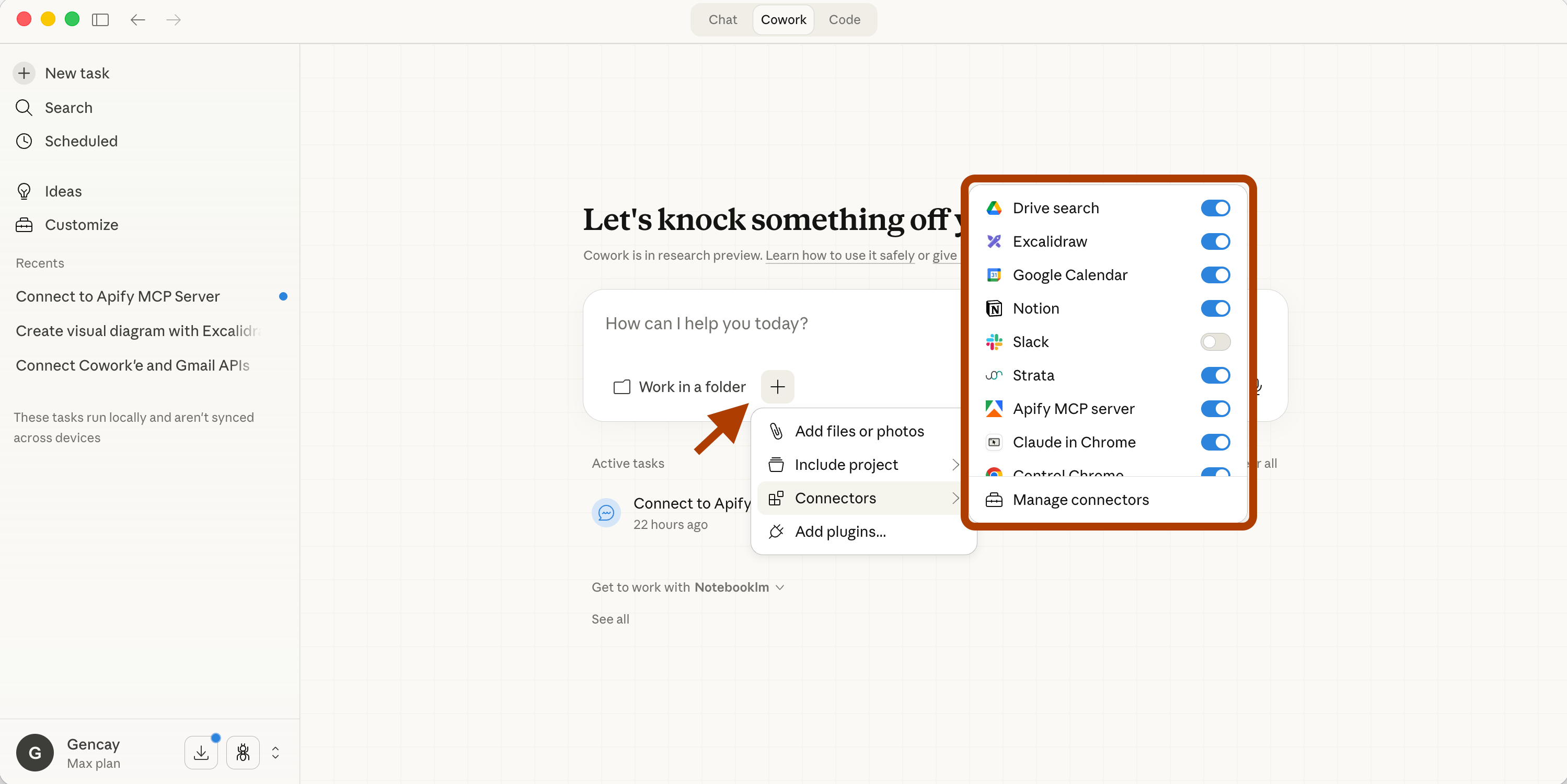Viewport: 1567px width, 784px height.
Task: Open account menu with the up-down chevron
Action: (275, 753)
